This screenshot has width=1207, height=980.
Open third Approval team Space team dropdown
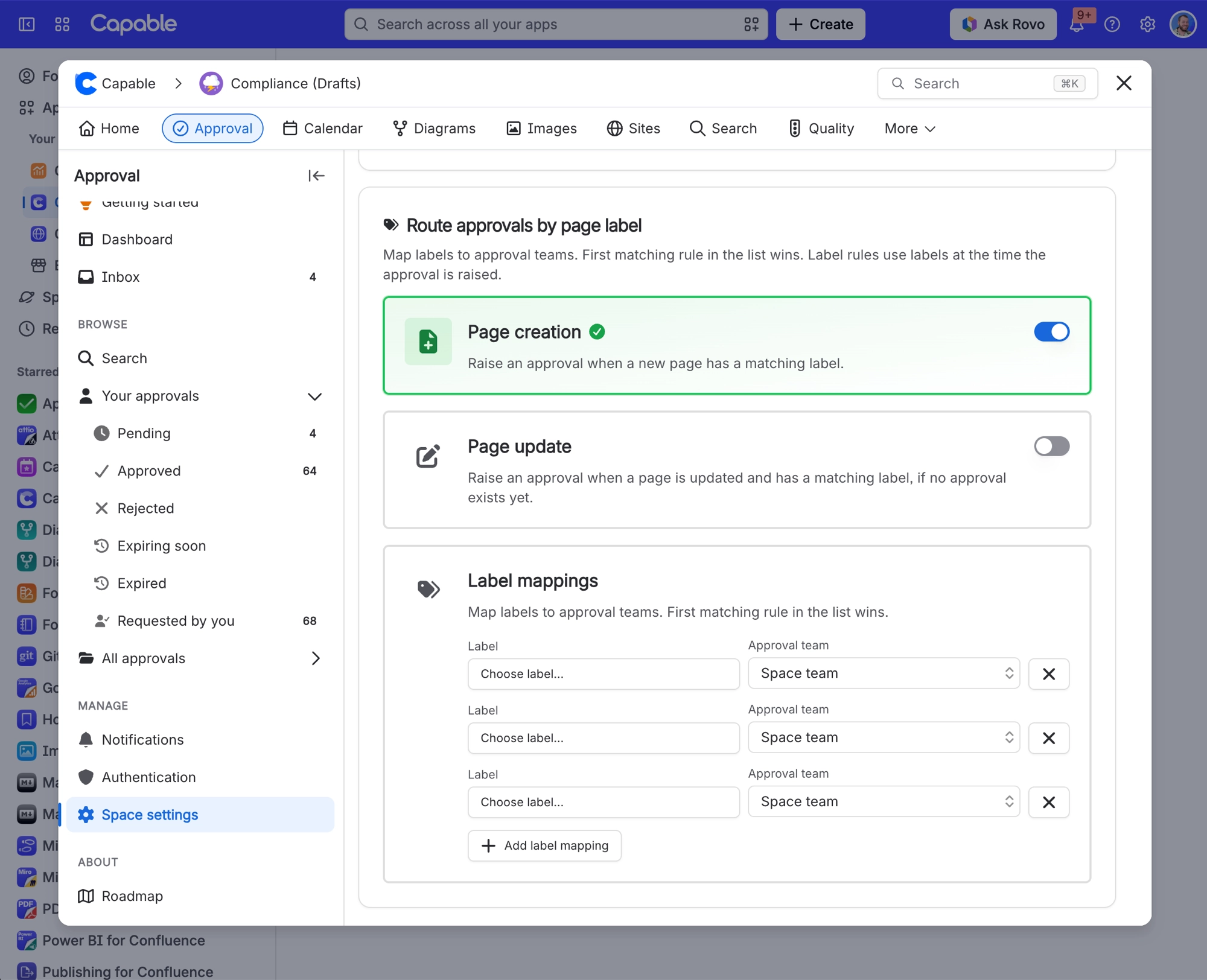point(884,801)
